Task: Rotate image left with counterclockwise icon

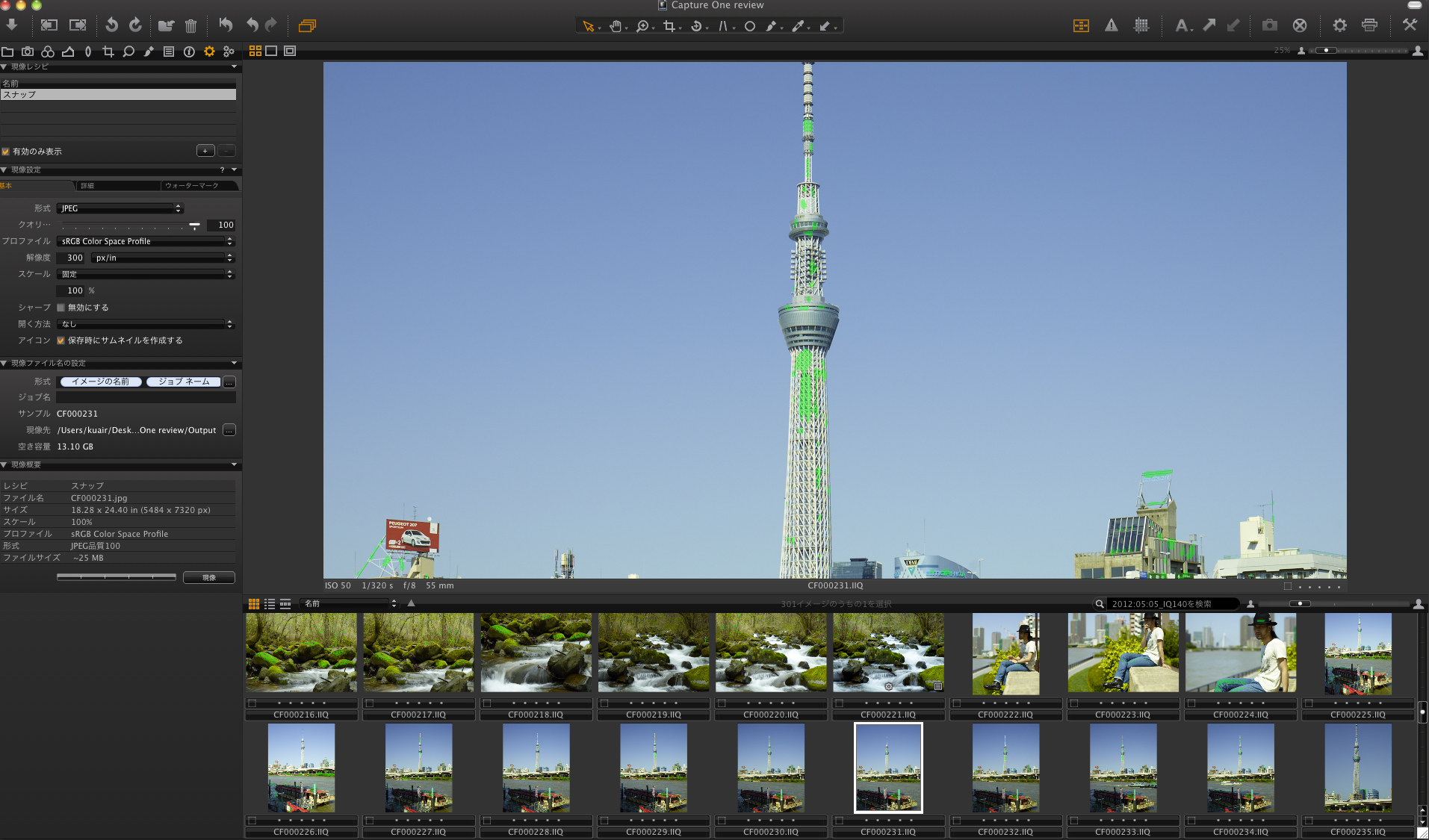Action: [111, 25]
